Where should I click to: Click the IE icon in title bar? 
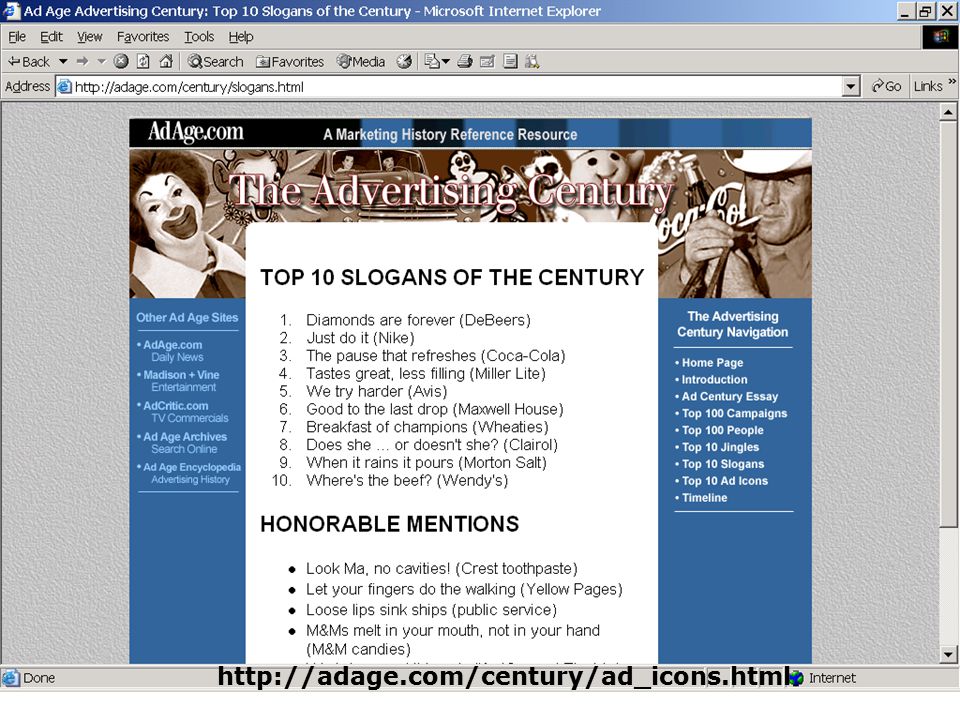(x=12, y=11)
